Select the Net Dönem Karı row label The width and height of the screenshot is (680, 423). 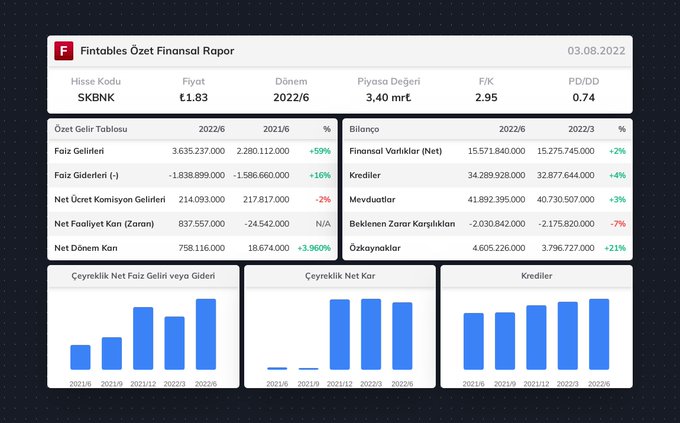click(86, 248)
